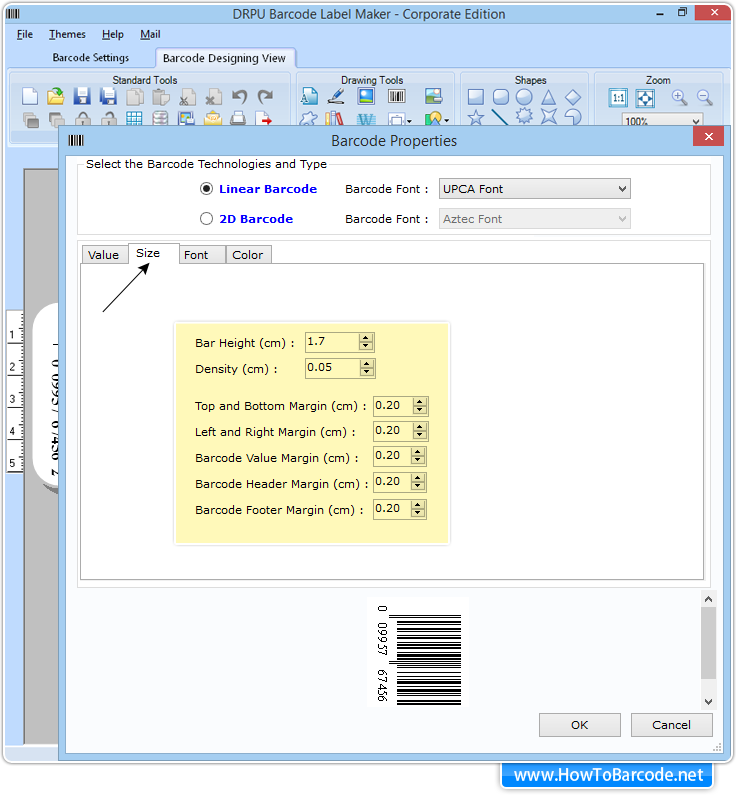Open the Themes menu

[x=67, y=34]
